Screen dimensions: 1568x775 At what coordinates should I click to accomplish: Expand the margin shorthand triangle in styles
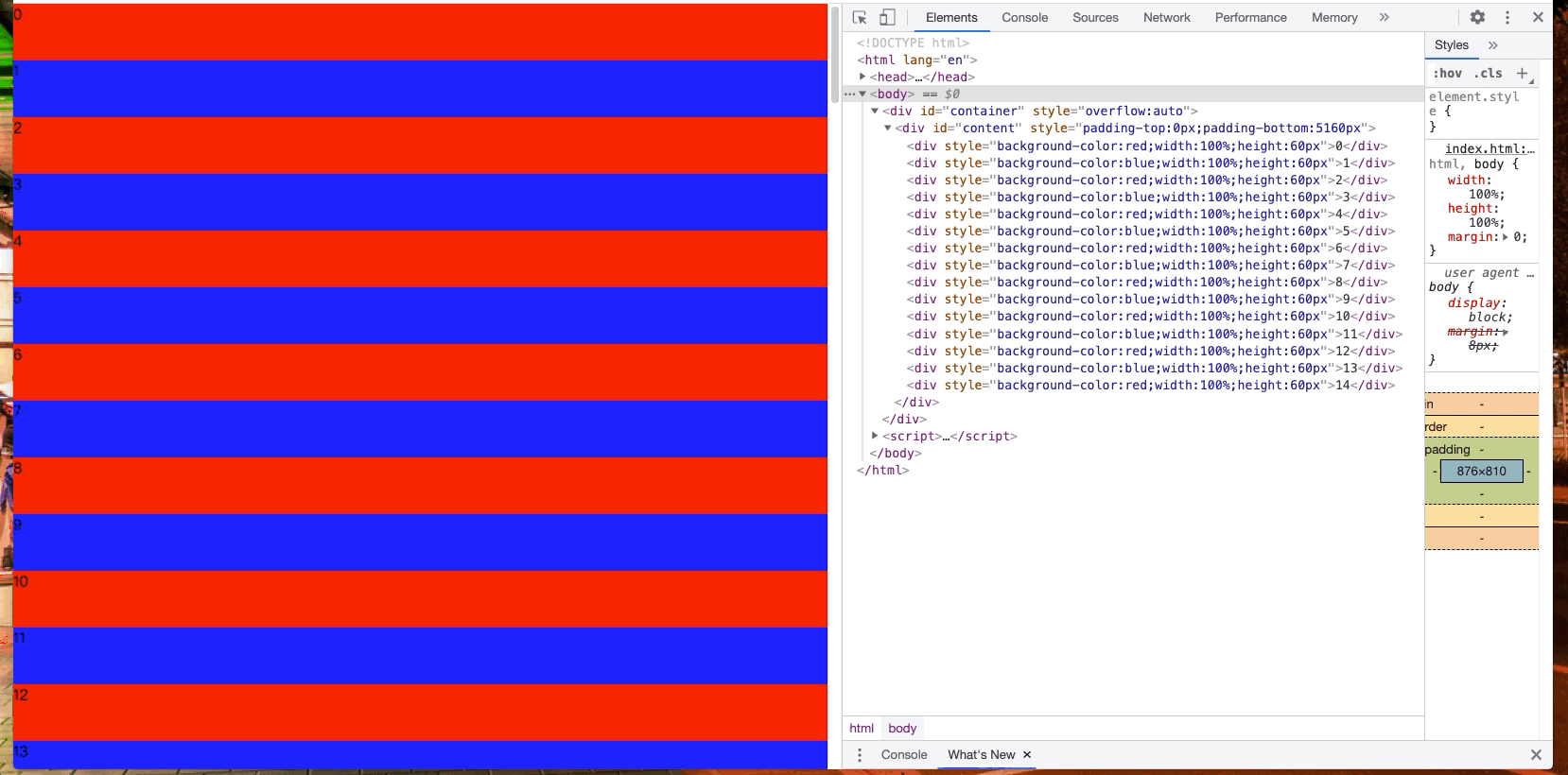point(1505,237)
